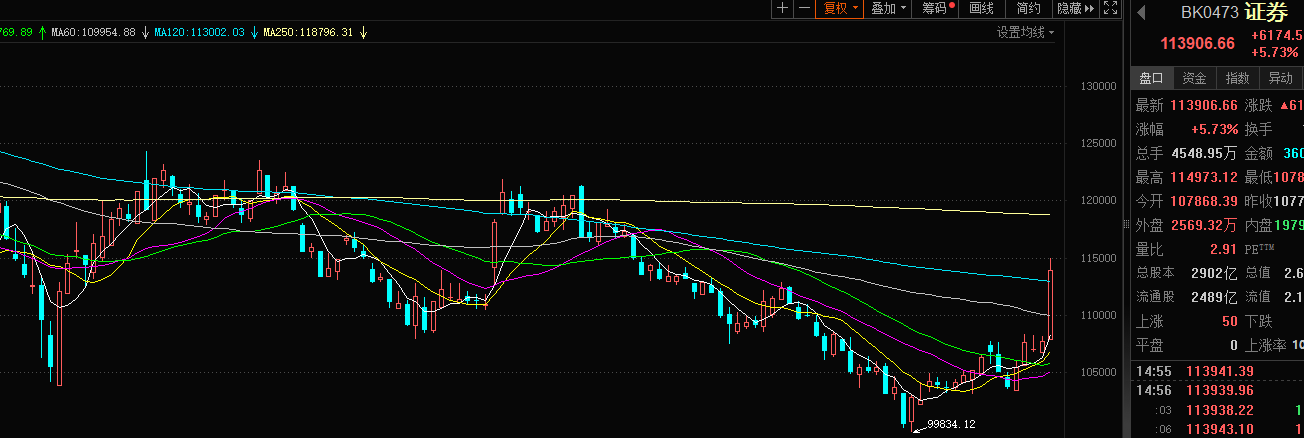
Task: Switch to the 资金 tab
Action: tap(1194, 78)
